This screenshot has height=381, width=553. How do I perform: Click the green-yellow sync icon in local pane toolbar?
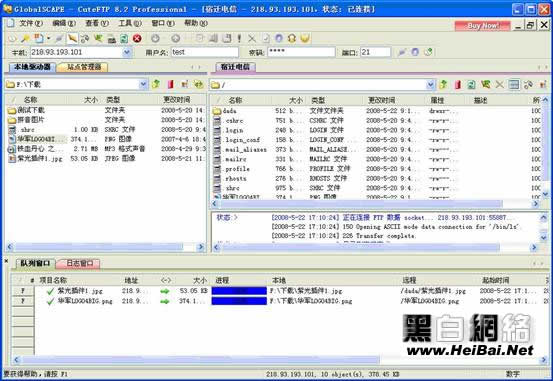tap(199, 84)
